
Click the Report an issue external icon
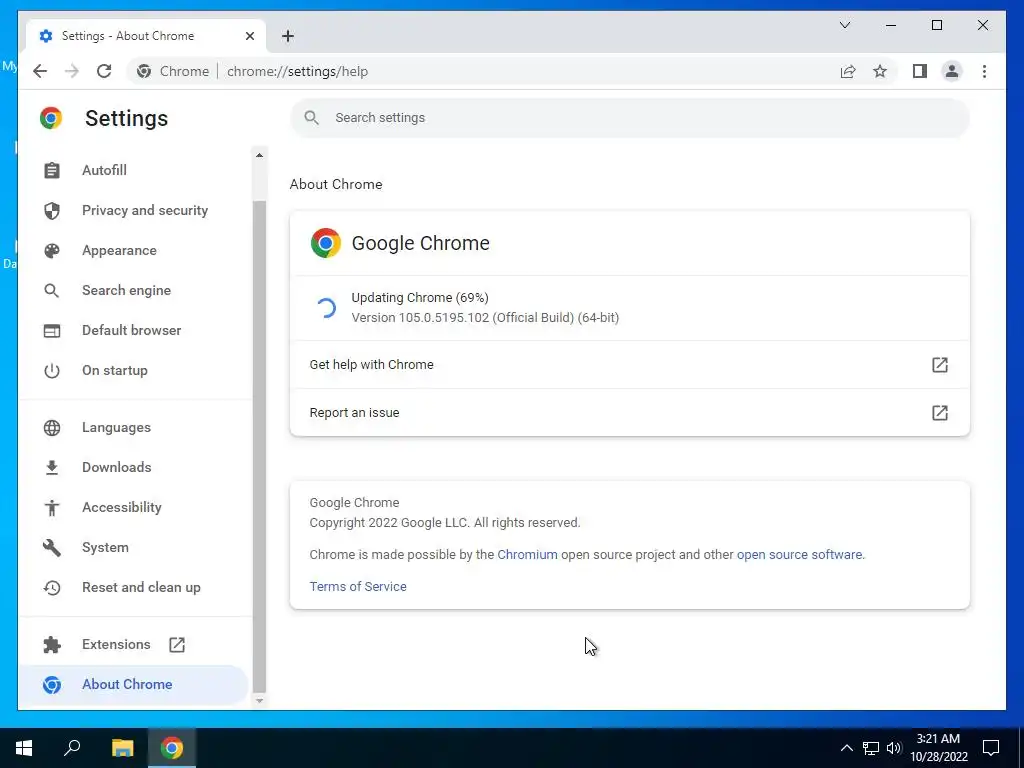point(940,413)
